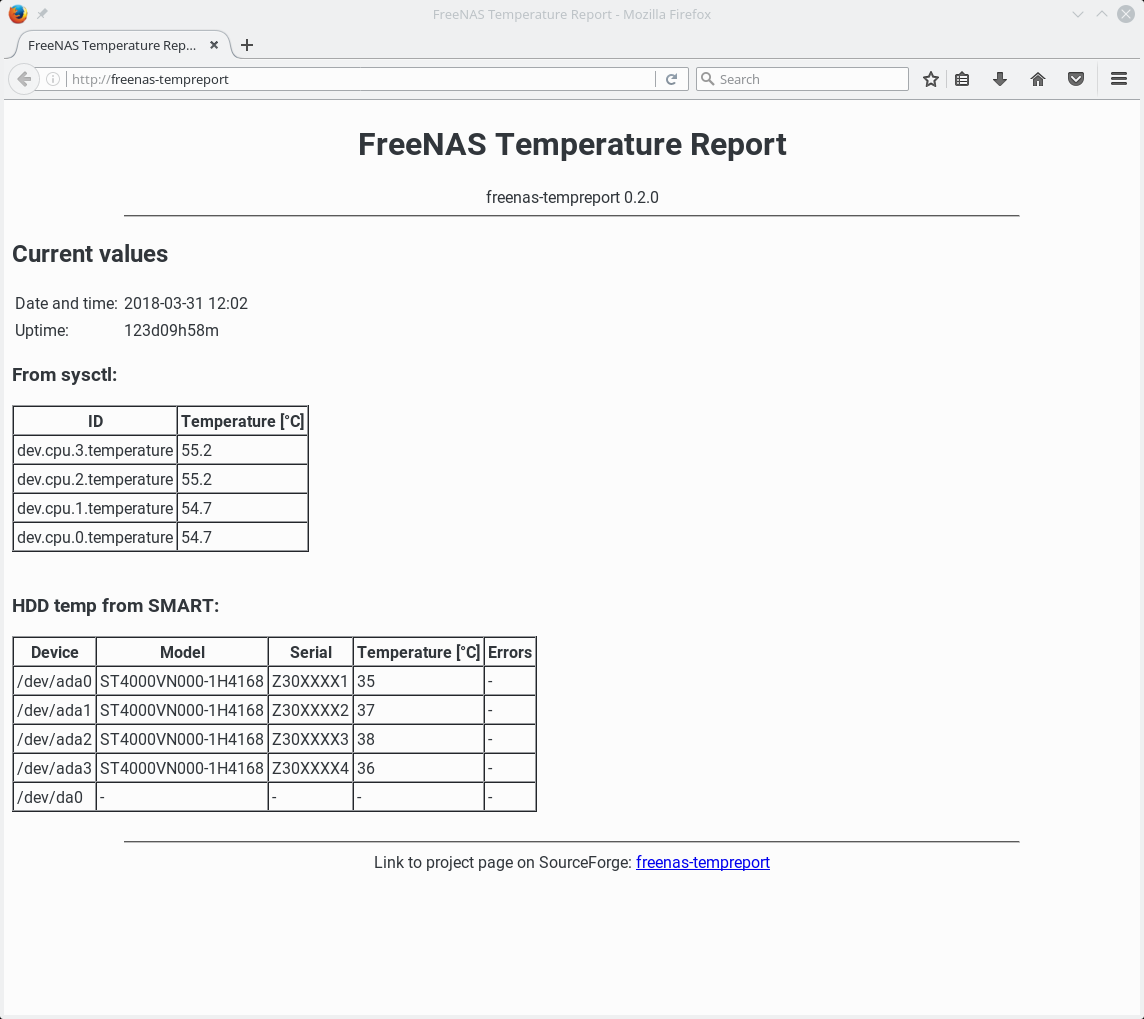This screenshot has width=1144, height=1019.
Task: Click the Home button in the toolbar
Action: (1038, 78)
